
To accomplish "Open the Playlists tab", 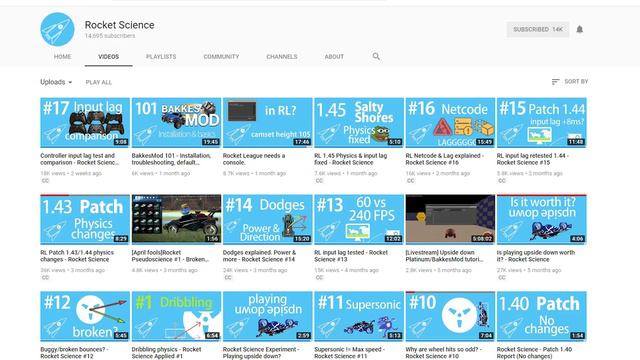I will click(x=161, y=57).
